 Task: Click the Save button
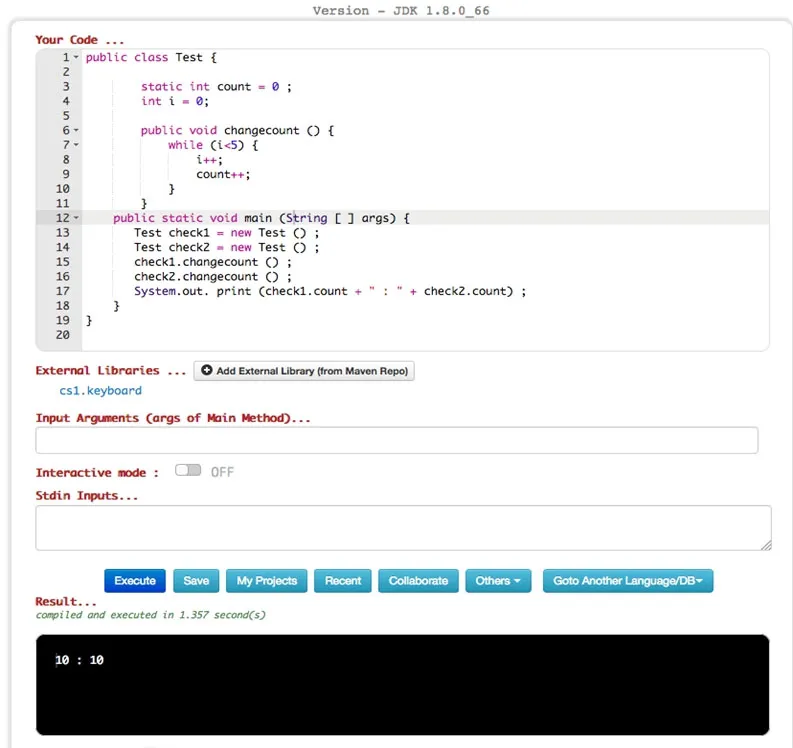click(196, 581)
